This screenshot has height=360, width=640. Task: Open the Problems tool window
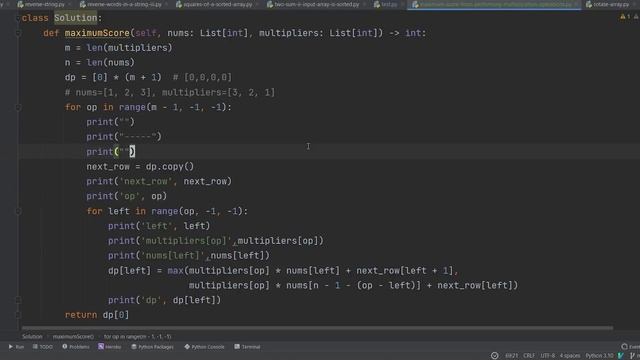(x=76, y=347)
